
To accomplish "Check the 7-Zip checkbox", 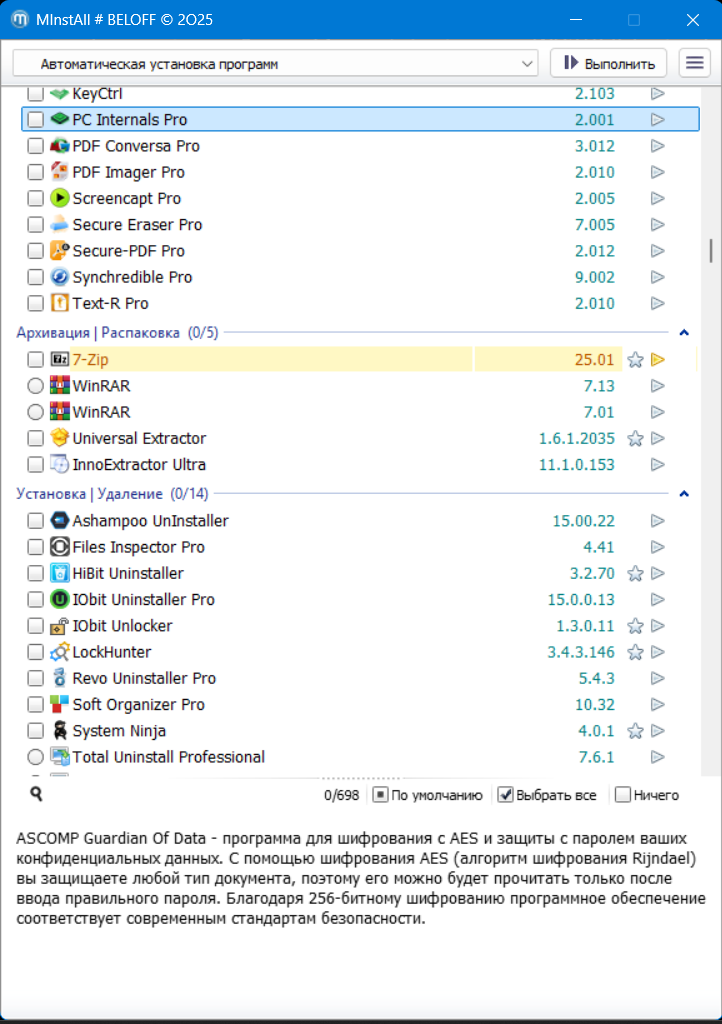I will [35, 360].
